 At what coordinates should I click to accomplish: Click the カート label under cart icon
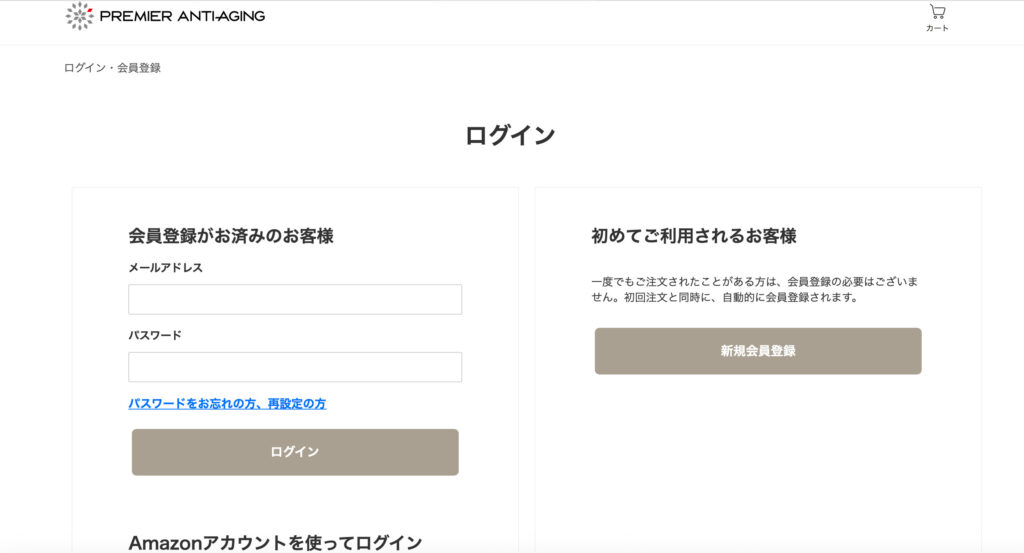[x=937, y=28]
